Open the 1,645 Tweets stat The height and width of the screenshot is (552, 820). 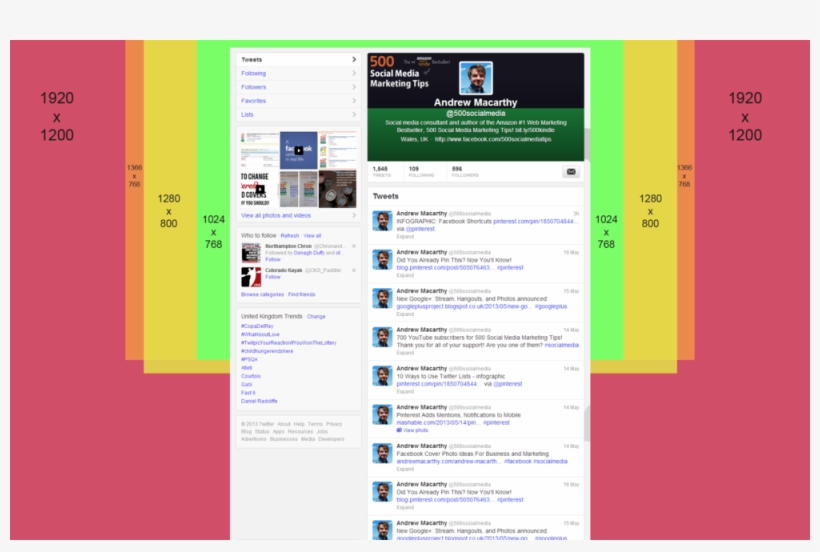coord(381,171)
